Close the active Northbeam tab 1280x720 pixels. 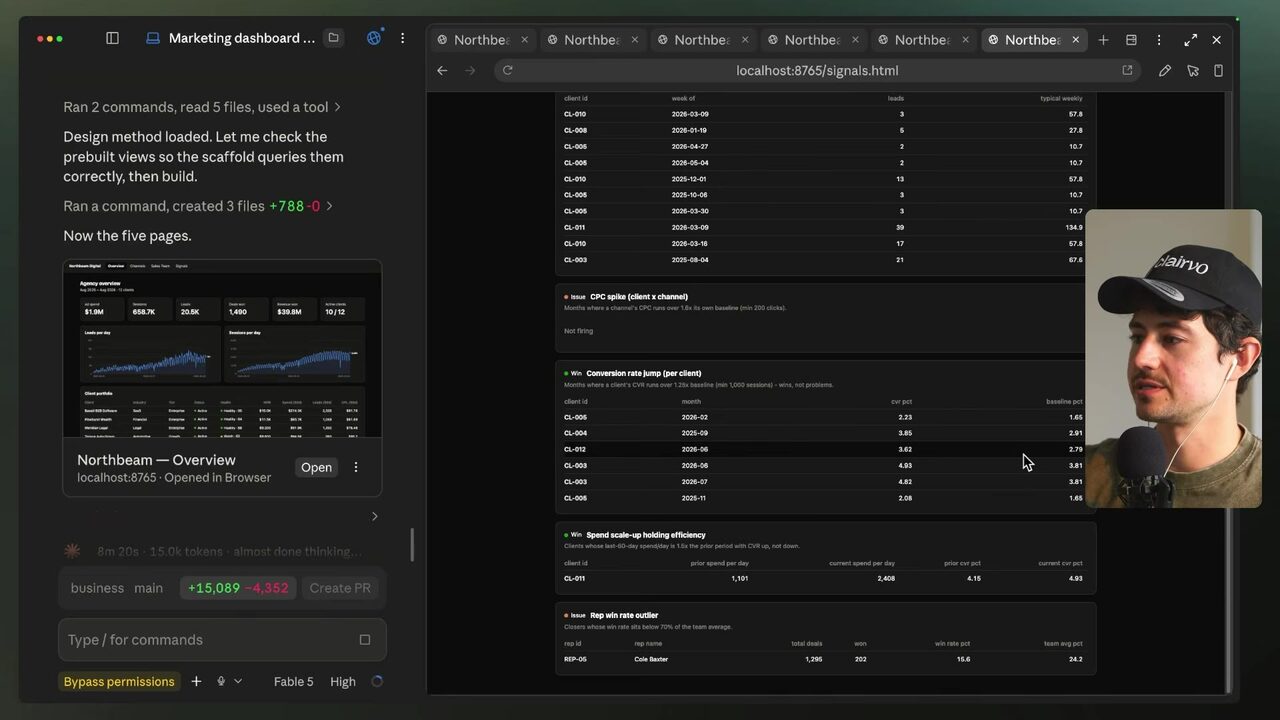pyautogui.click(x=1075, y=40)
